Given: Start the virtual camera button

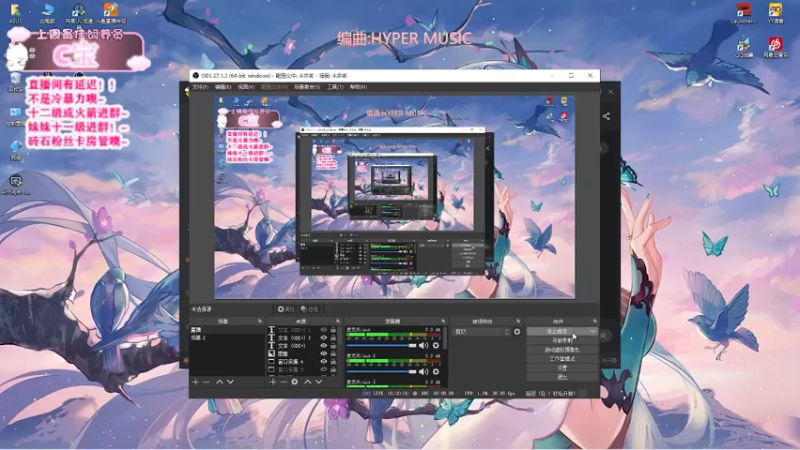Looking at the screenshot, I should tap(562, 349).
